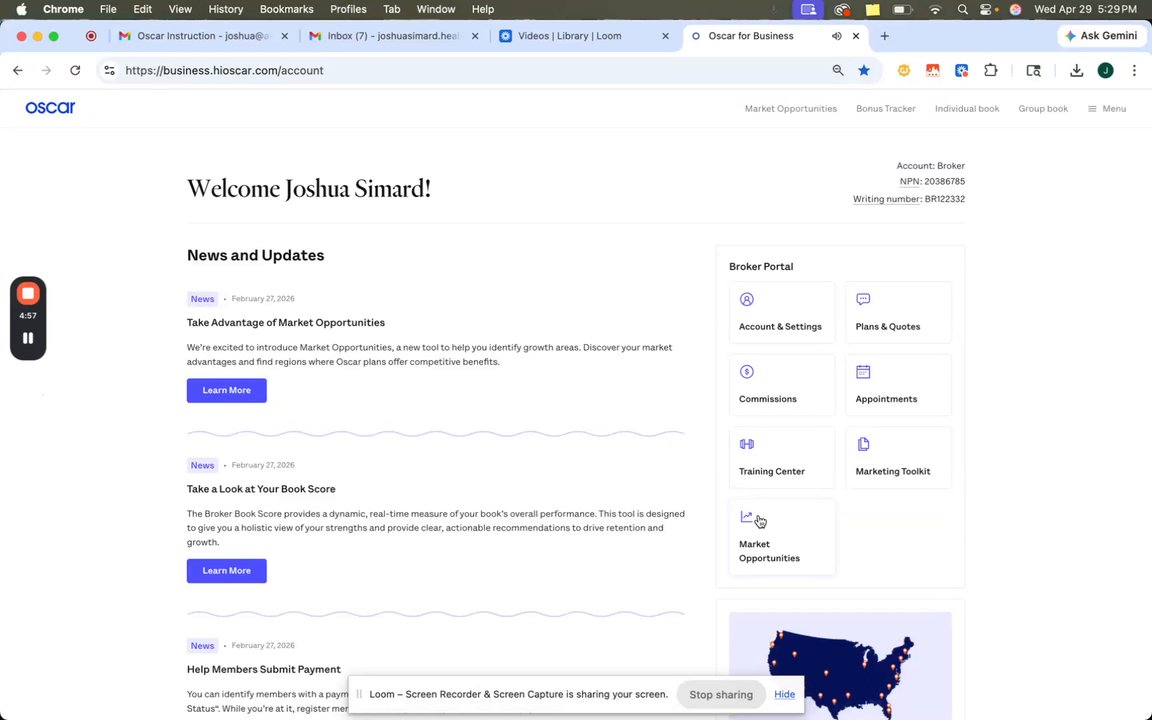1152x720 pixels.
Task: Click the Writing number label
Action: [886, 199]
